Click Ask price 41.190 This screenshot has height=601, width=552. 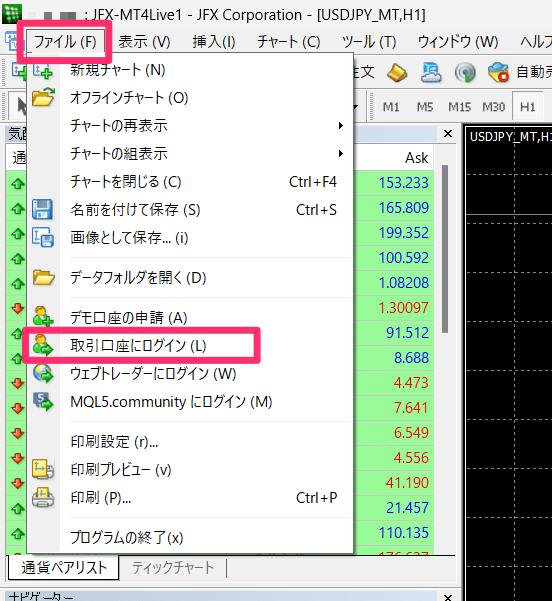tap(407, 483)
